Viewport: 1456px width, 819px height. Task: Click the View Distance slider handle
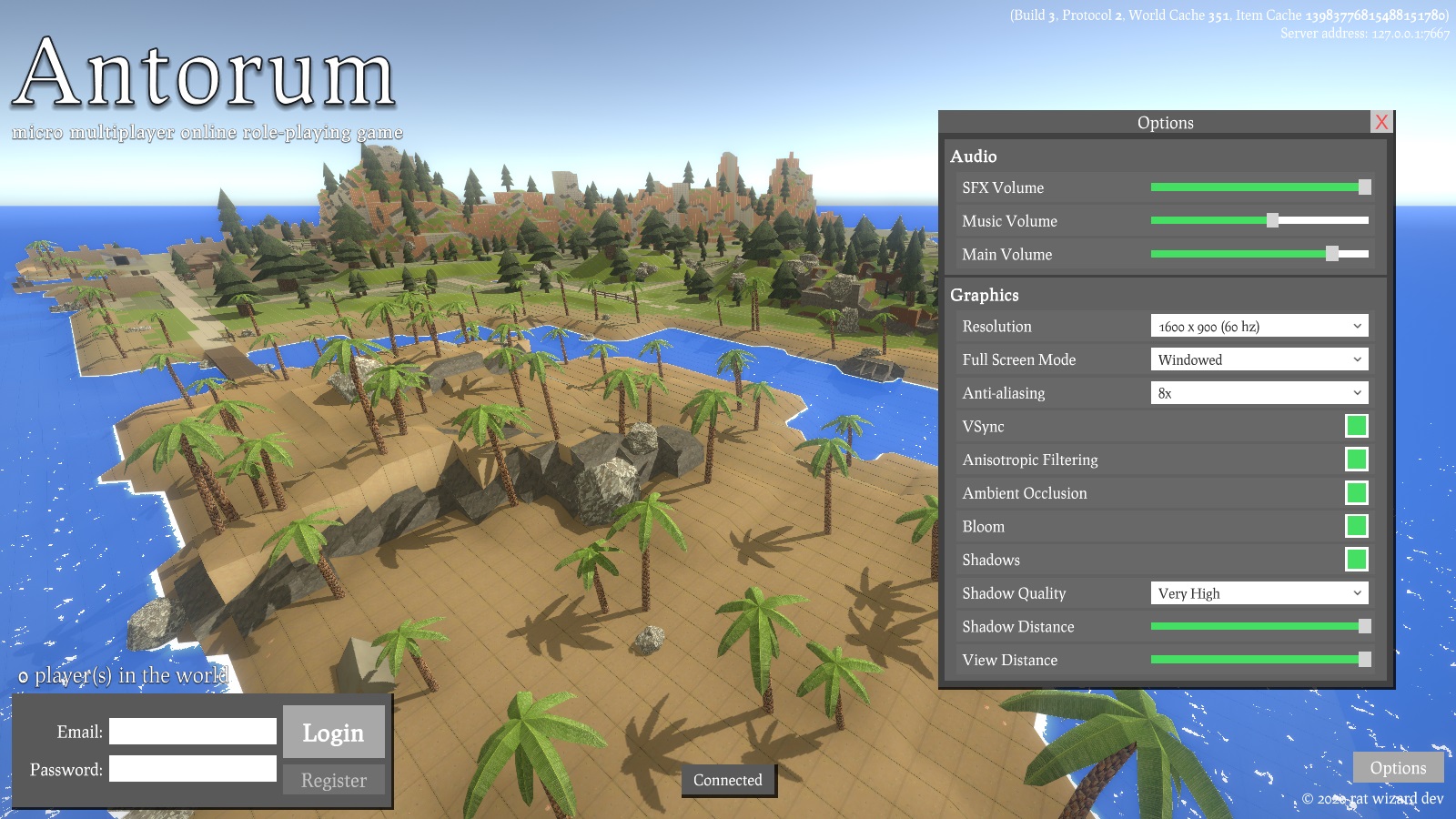(1364, 660)
